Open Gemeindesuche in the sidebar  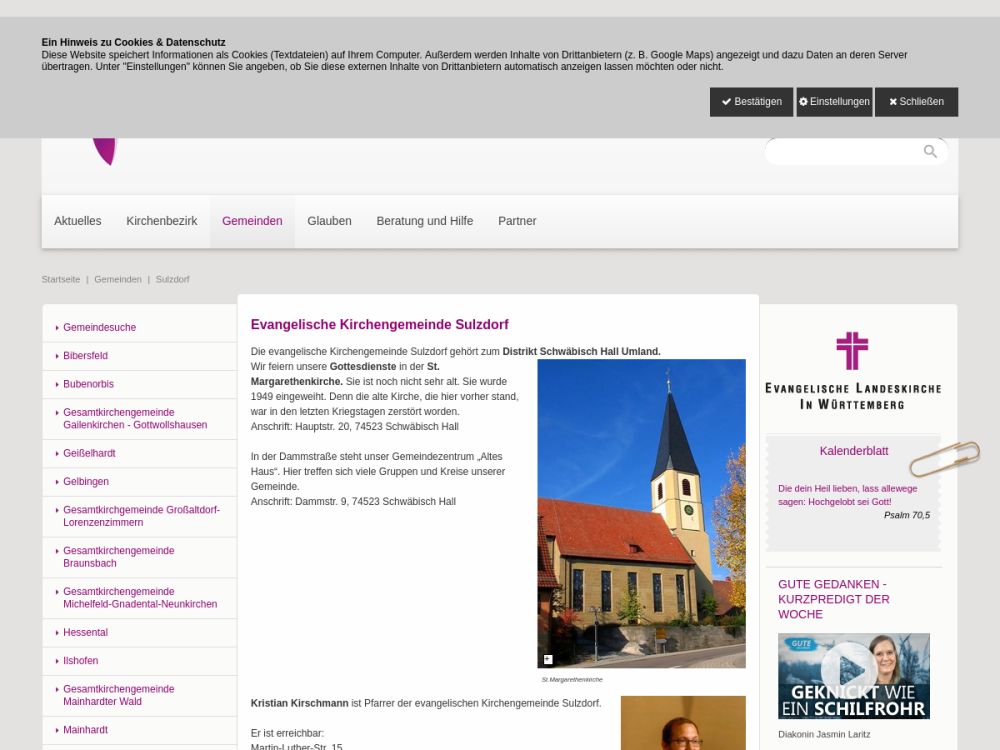point(100,328)
